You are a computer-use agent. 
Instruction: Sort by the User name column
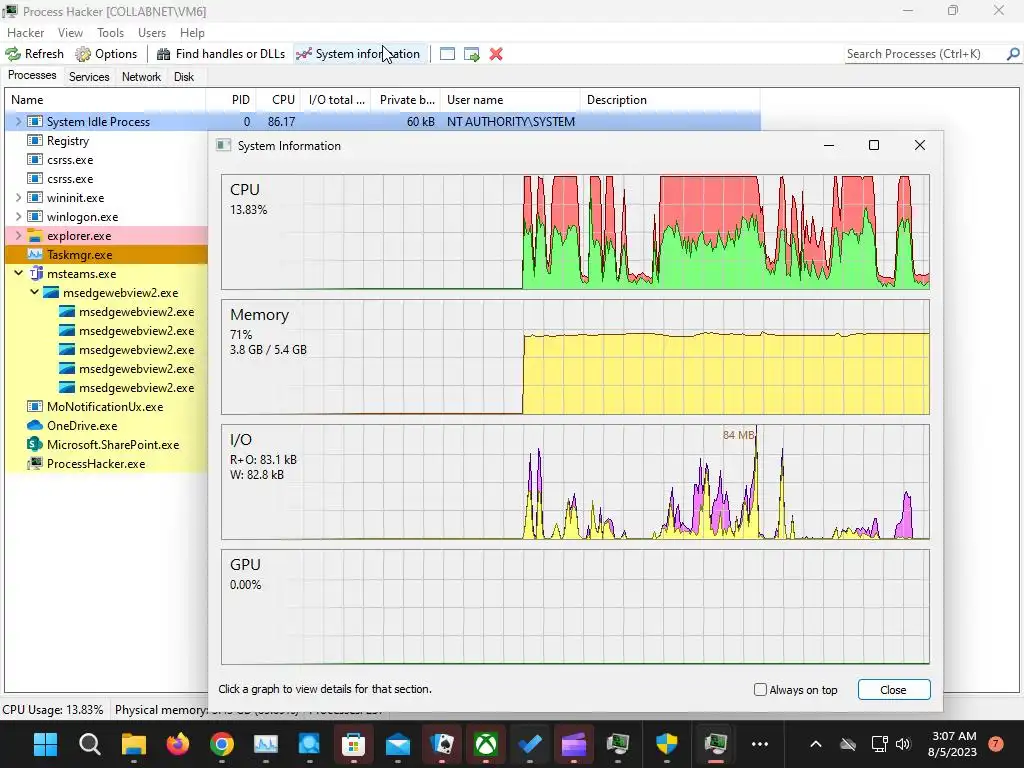click(x=510, y=100)
